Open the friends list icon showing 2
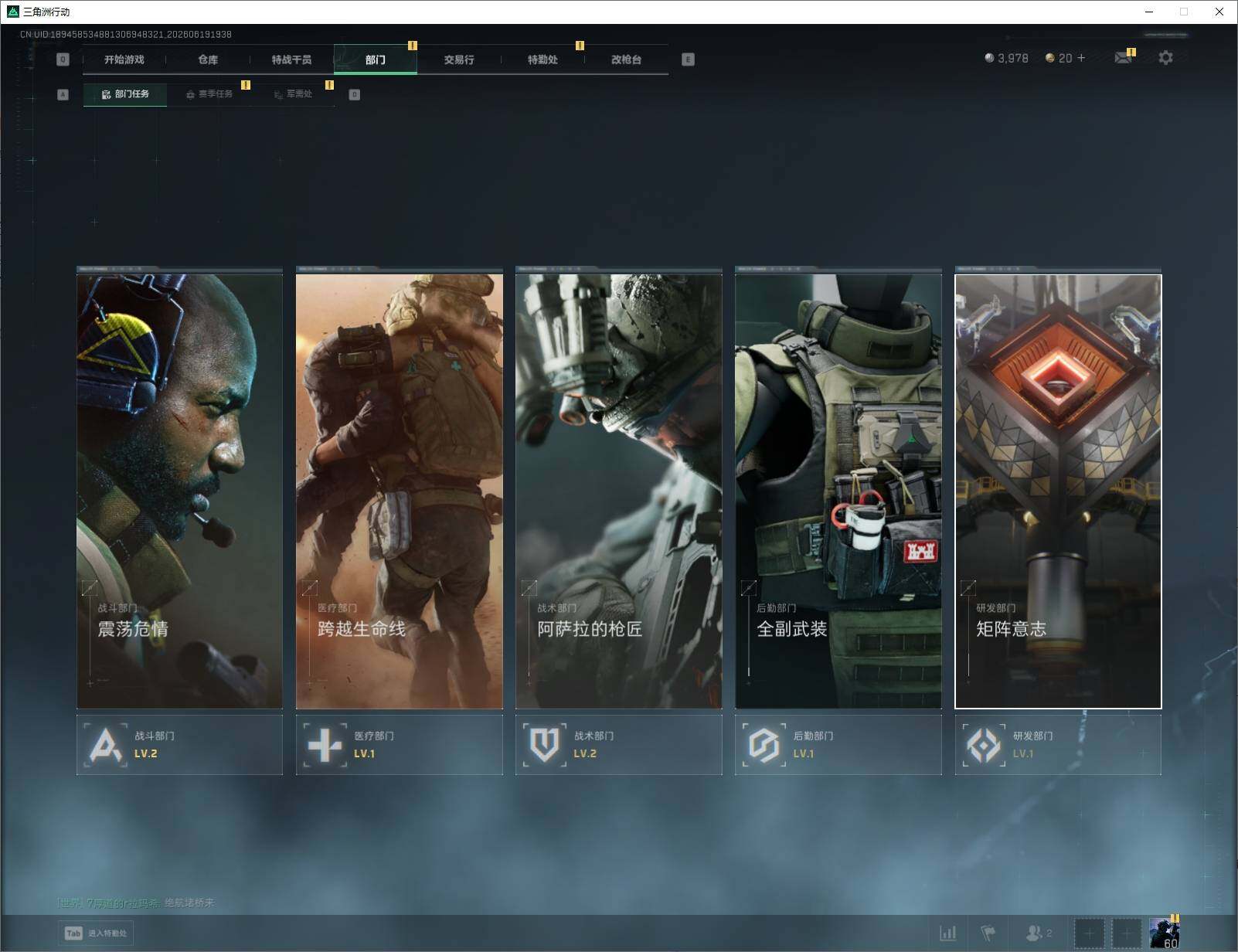Image resolution: width=1238 pixels, height=952 pixels. click(x=1038, y=933)
